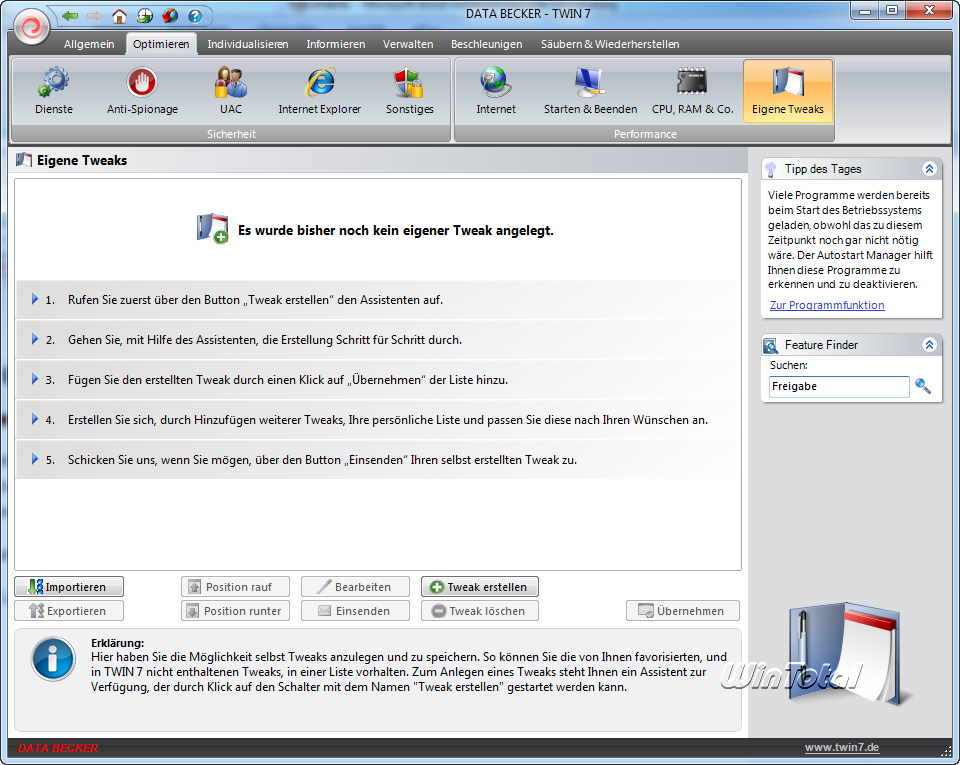Screen dimensions: 960x765
Task: Expand step 2 Gehen Sie arrow
Action: tap(35, 339)
